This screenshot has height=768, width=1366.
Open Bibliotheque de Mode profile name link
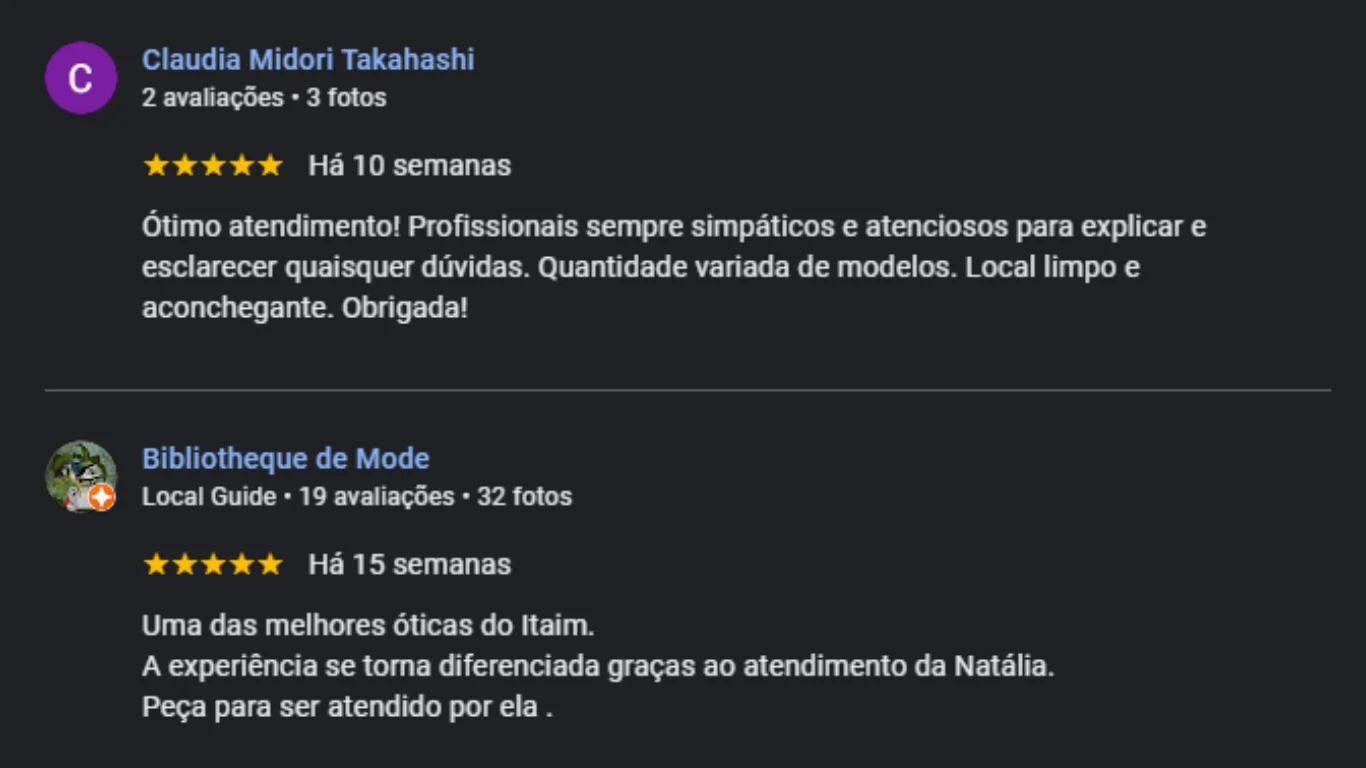click(x=286, y=459)
